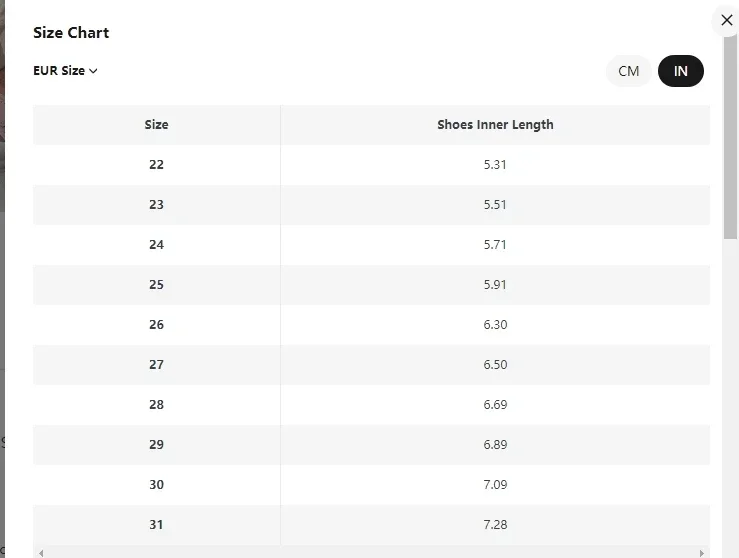Click size 29 in the chart
This screenshot has height=558, width=739.
pos(156,445)
